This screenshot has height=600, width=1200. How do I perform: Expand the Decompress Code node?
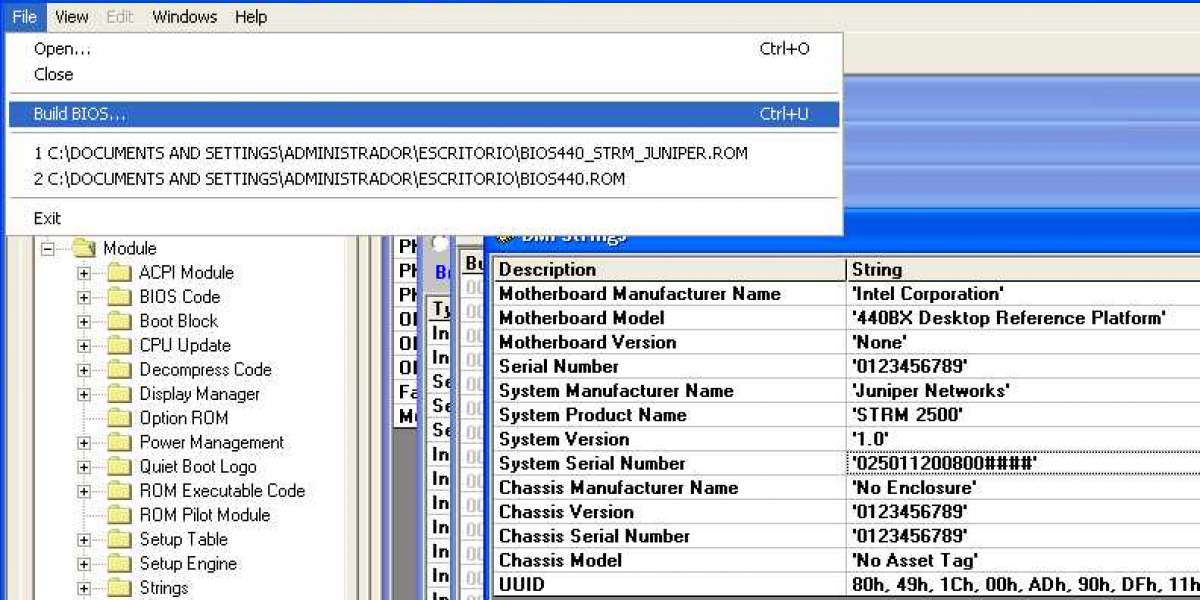84,370
